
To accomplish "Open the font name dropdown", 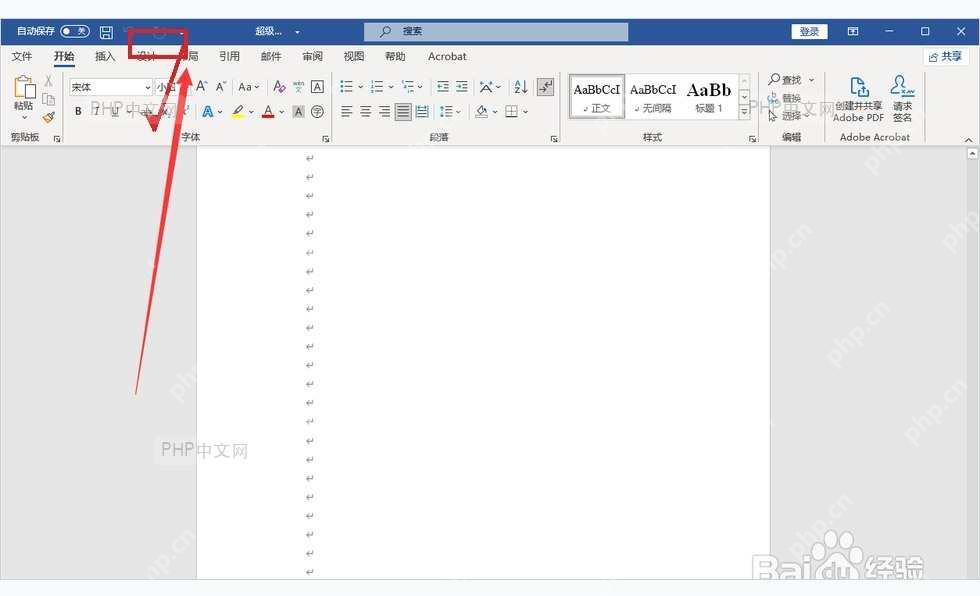I will tap(148, 87).
